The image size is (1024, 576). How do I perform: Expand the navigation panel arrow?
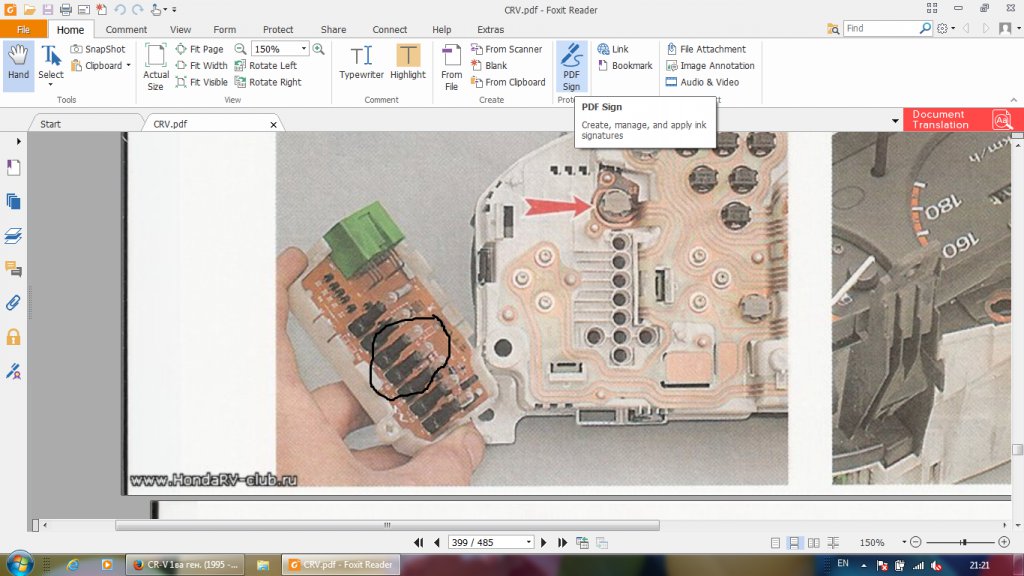(18, 141)
